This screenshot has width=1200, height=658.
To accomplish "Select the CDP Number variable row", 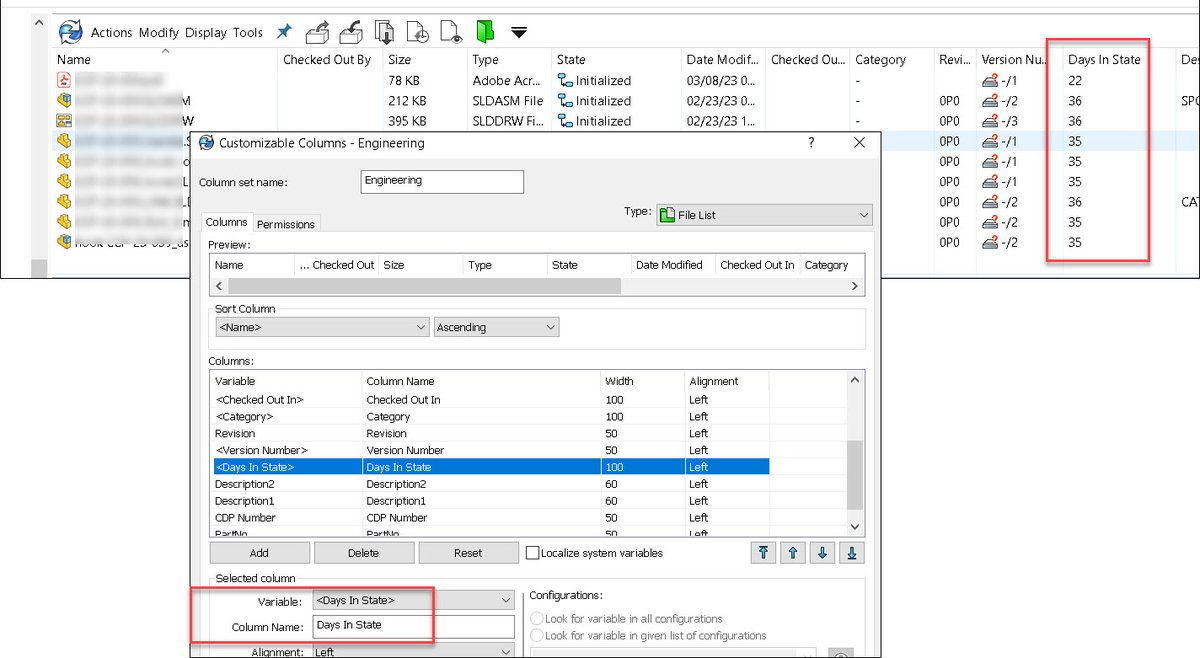I will 489,518.
